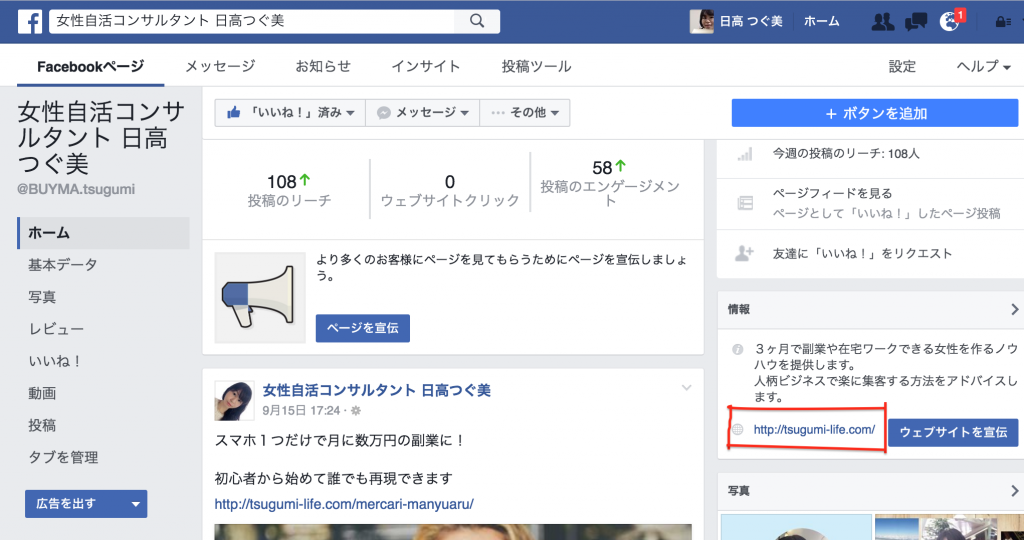Click the search input field
This screenshot has height=540, width=1024.
(253, 22)
